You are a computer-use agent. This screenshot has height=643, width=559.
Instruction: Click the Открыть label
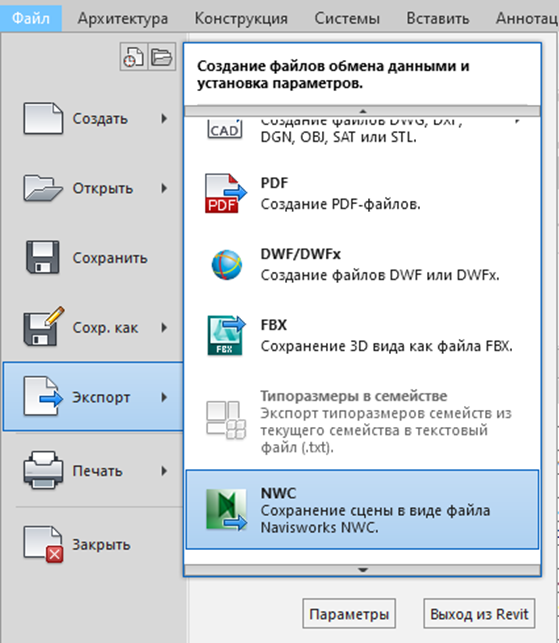pyautogui.click(x=103, y=188)
